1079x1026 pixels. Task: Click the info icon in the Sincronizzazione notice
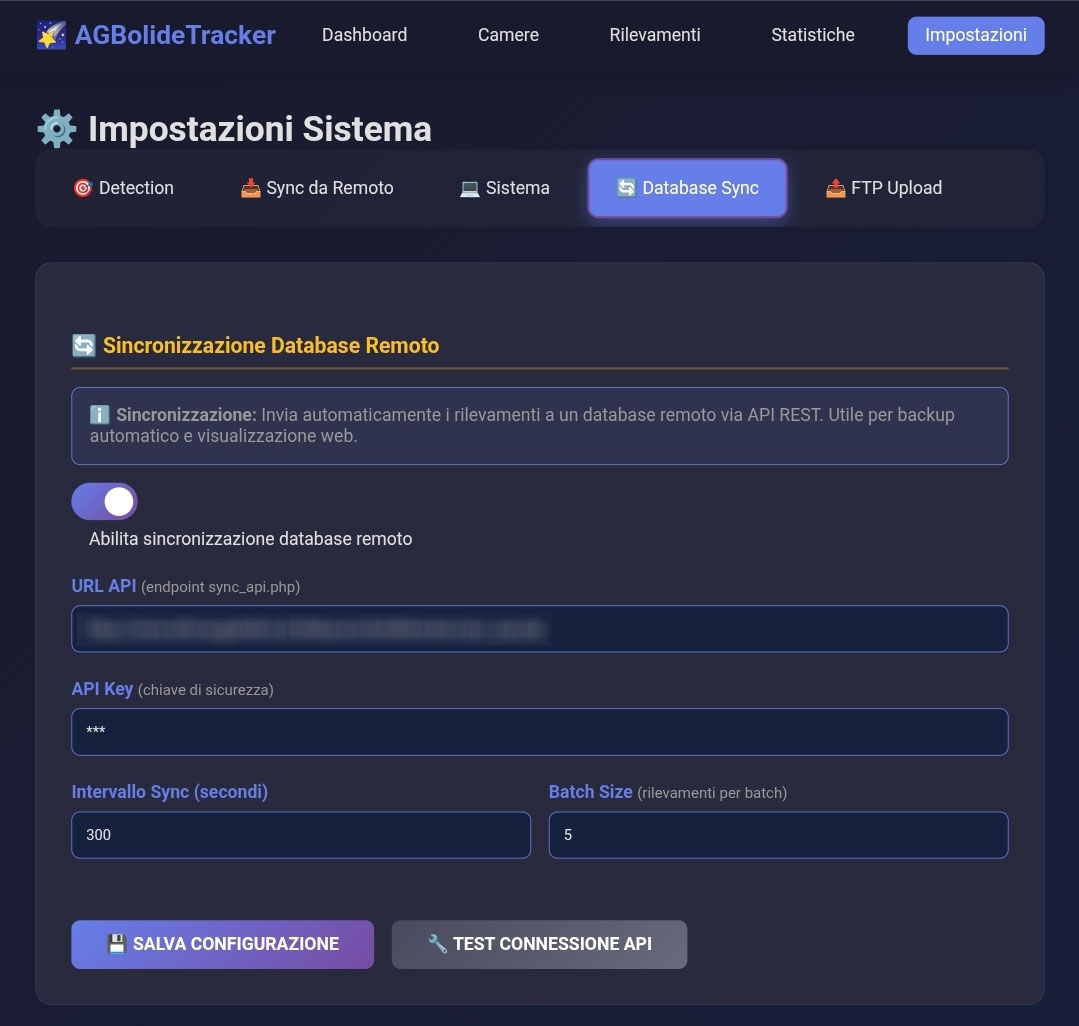[100, 415]
